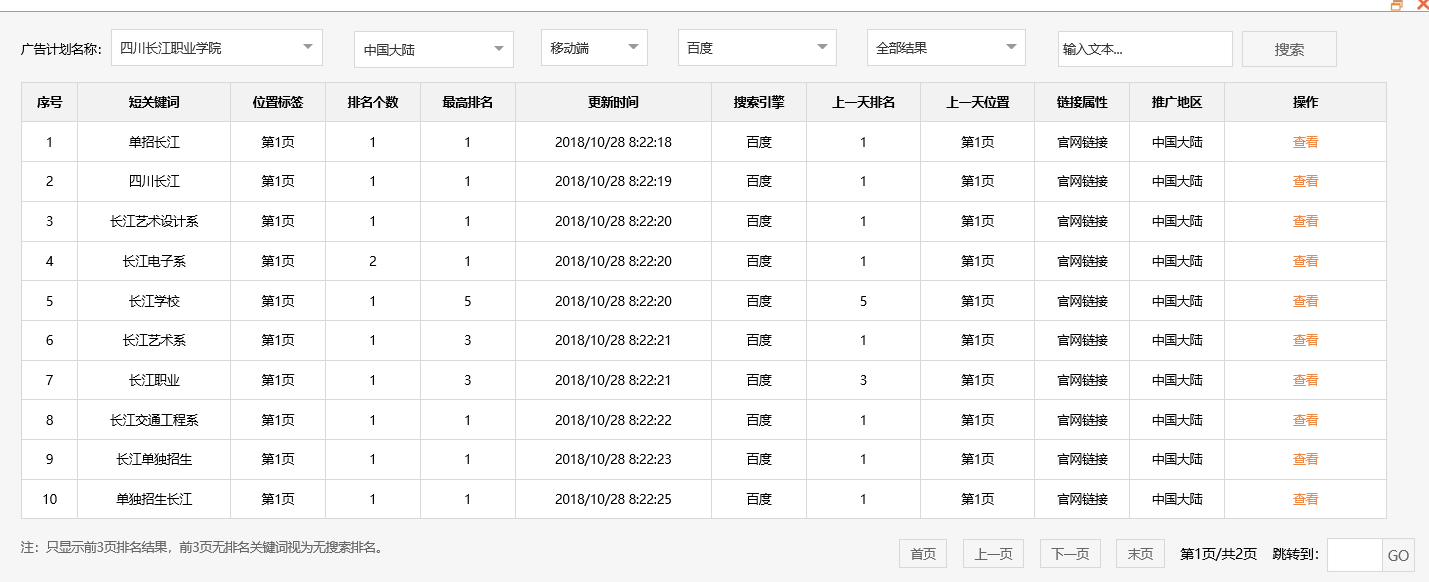The image size is (1429, 582).
Task: Click the orange window icon at top right
Action: (x=1398, y=6)
